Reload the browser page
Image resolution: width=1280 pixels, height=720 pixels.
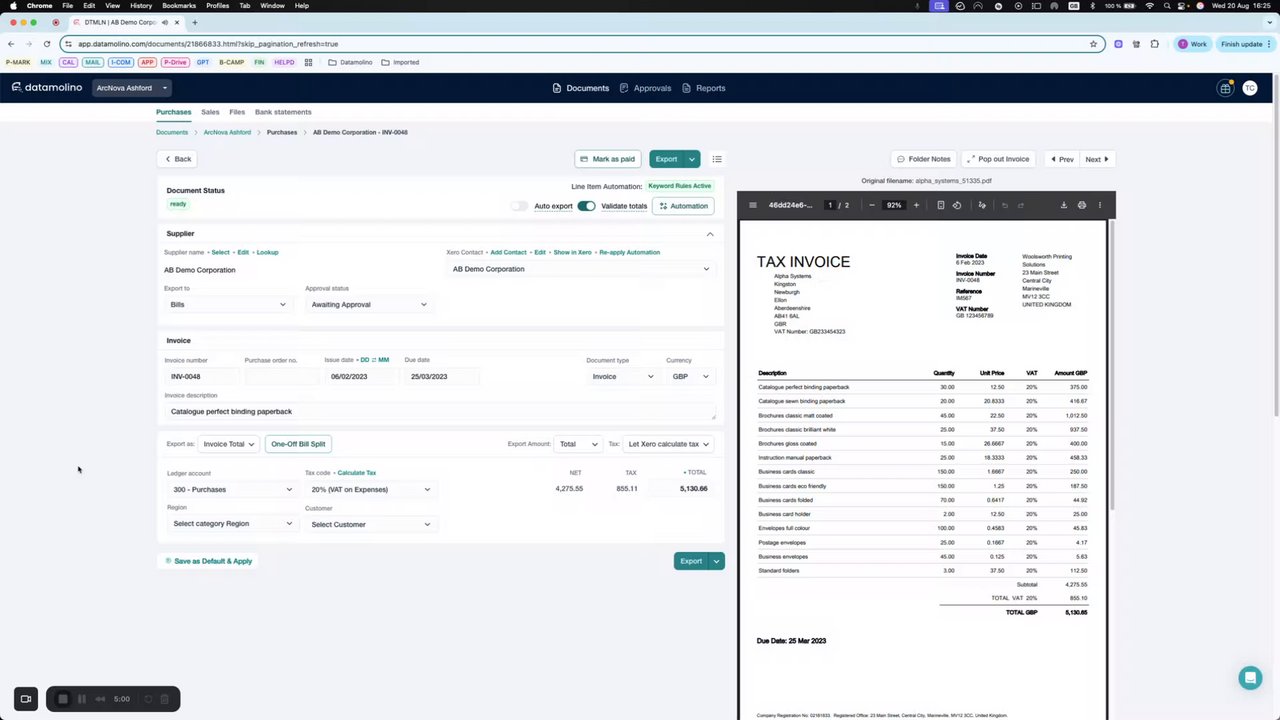47,44
